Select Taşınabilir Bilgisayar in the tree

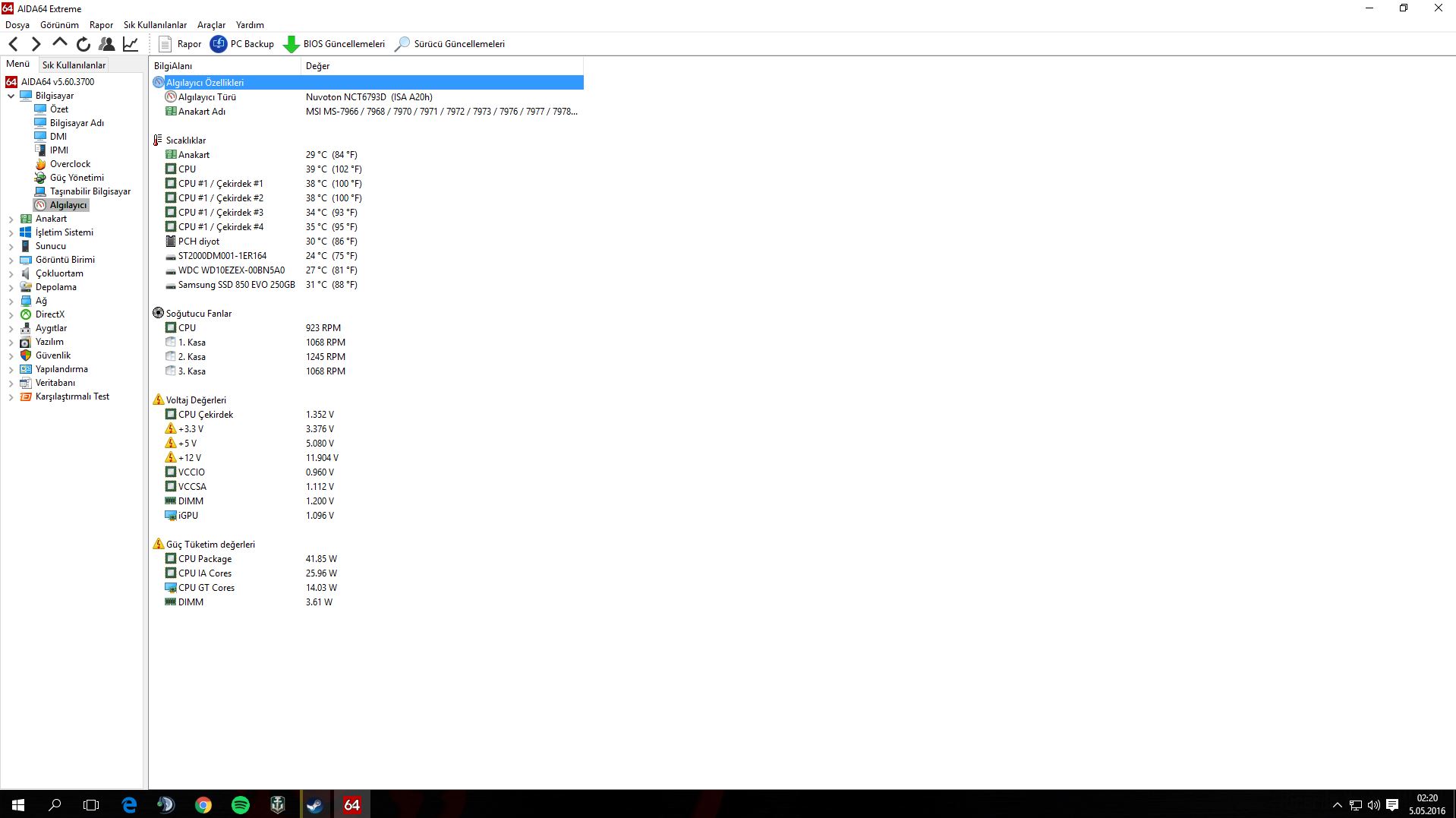90,191
